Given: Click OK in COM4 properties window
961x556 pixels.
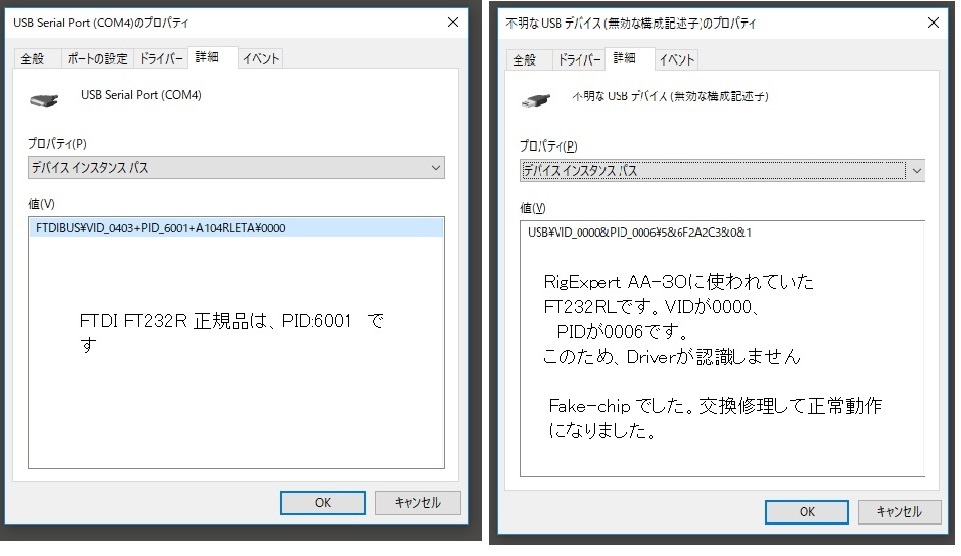Looking at the screenshot, I should pyautogui.click(x=323, y=503).
